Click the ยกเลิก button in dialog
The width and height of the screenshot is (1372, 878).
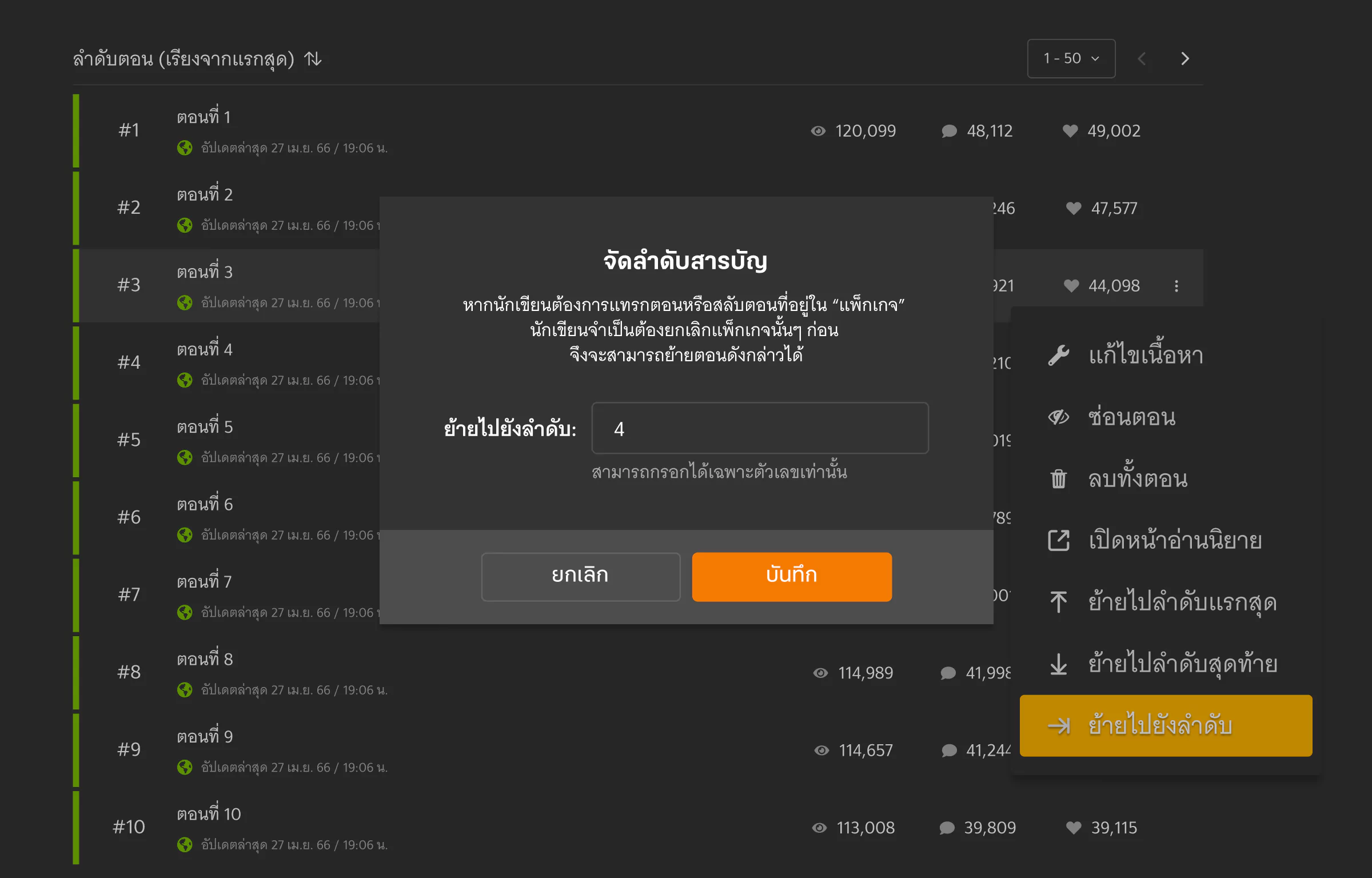[581, 576]
